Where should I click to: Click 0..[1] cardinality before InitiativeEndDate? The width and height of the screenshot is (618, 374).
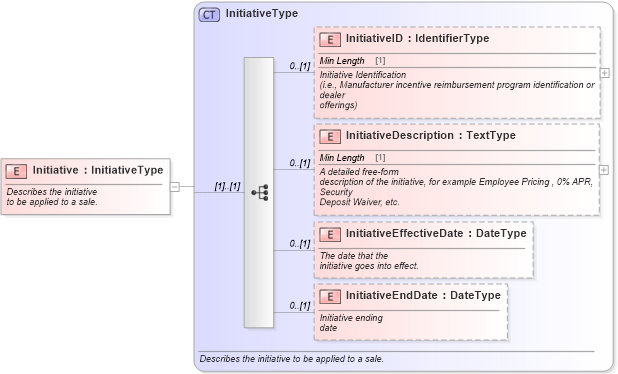(300, 305)
